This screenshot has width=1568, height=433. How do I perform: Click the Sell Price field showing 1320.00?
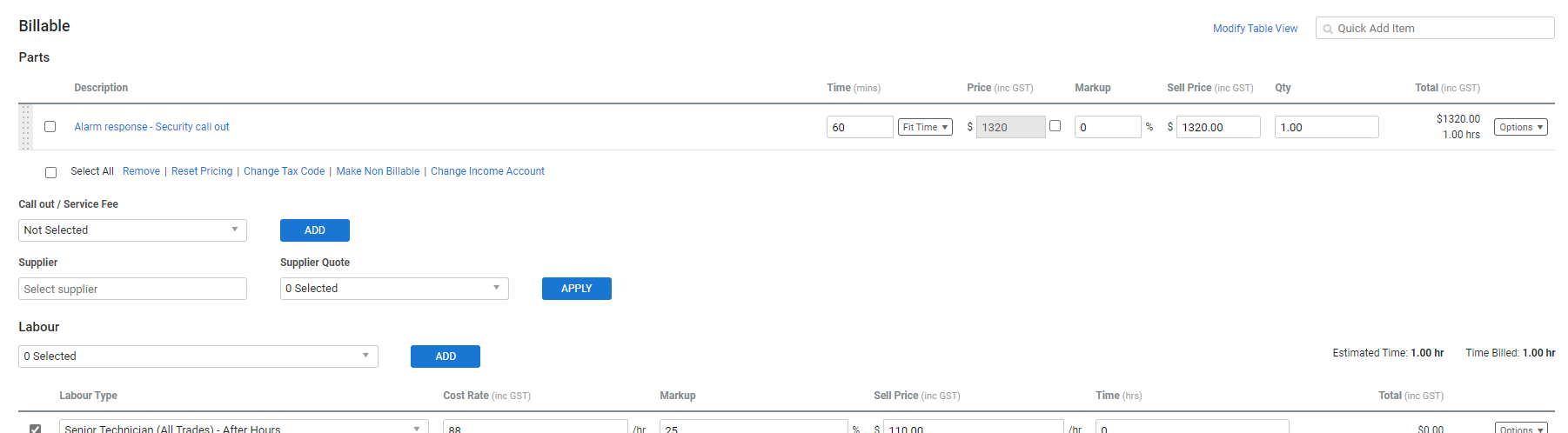click(x=1218, y=127)
